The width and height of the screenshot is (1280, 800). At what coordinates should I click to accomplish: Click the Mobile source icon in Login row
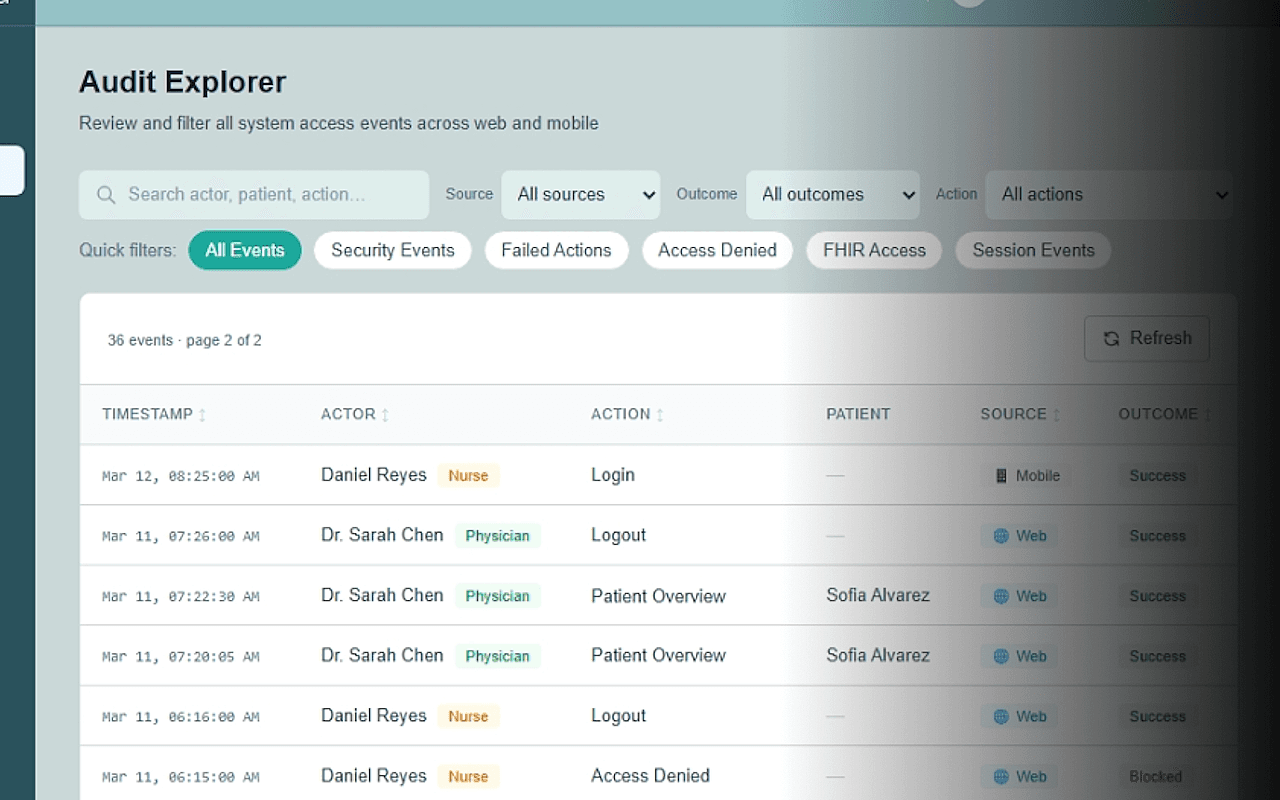tap(1001, 476)
